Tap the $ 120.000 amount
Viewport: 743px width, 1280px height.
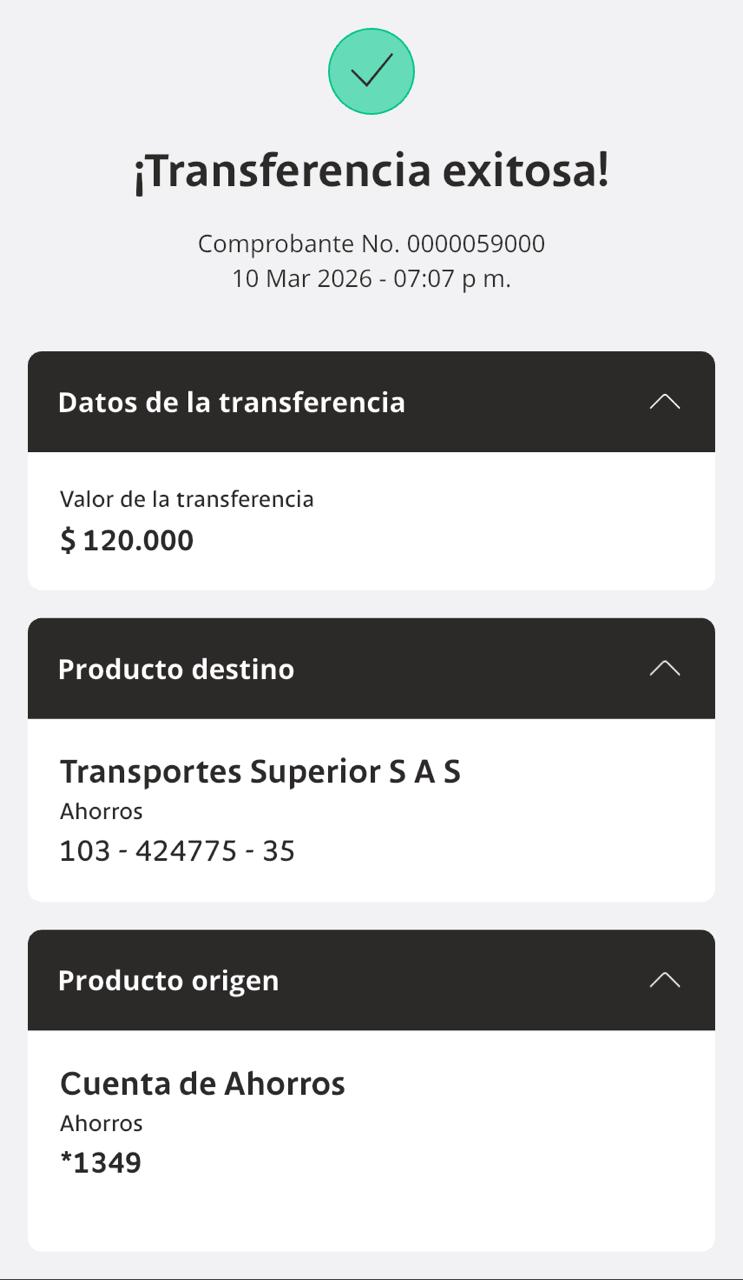137,541
